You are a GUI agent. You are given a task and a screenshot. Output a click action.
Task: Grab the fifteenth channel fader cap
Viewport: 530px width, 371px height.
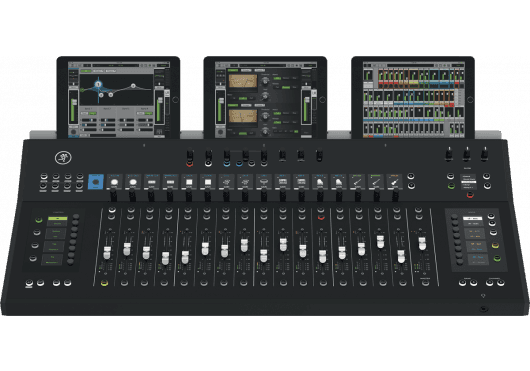point(380,242)
